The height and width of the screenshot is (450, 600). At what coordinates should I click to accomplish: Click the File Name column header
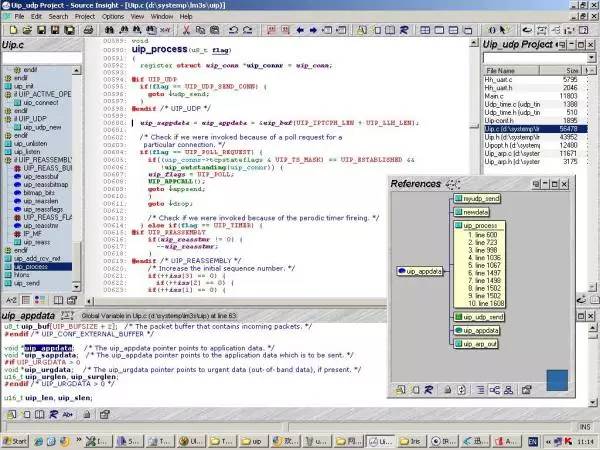tap(511, 70)
